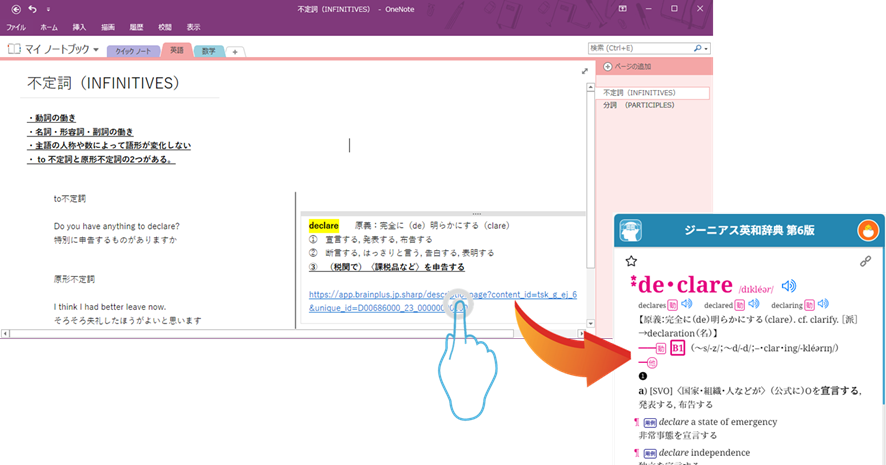Click the highlighted word declare
The image size is (886, 465).
[324, 225]
